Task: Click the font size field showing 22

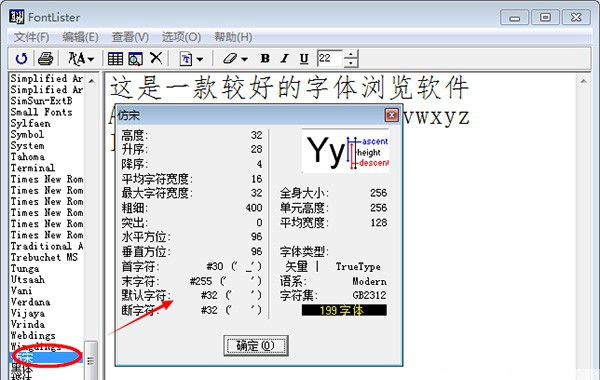Action: coord(330,59)
